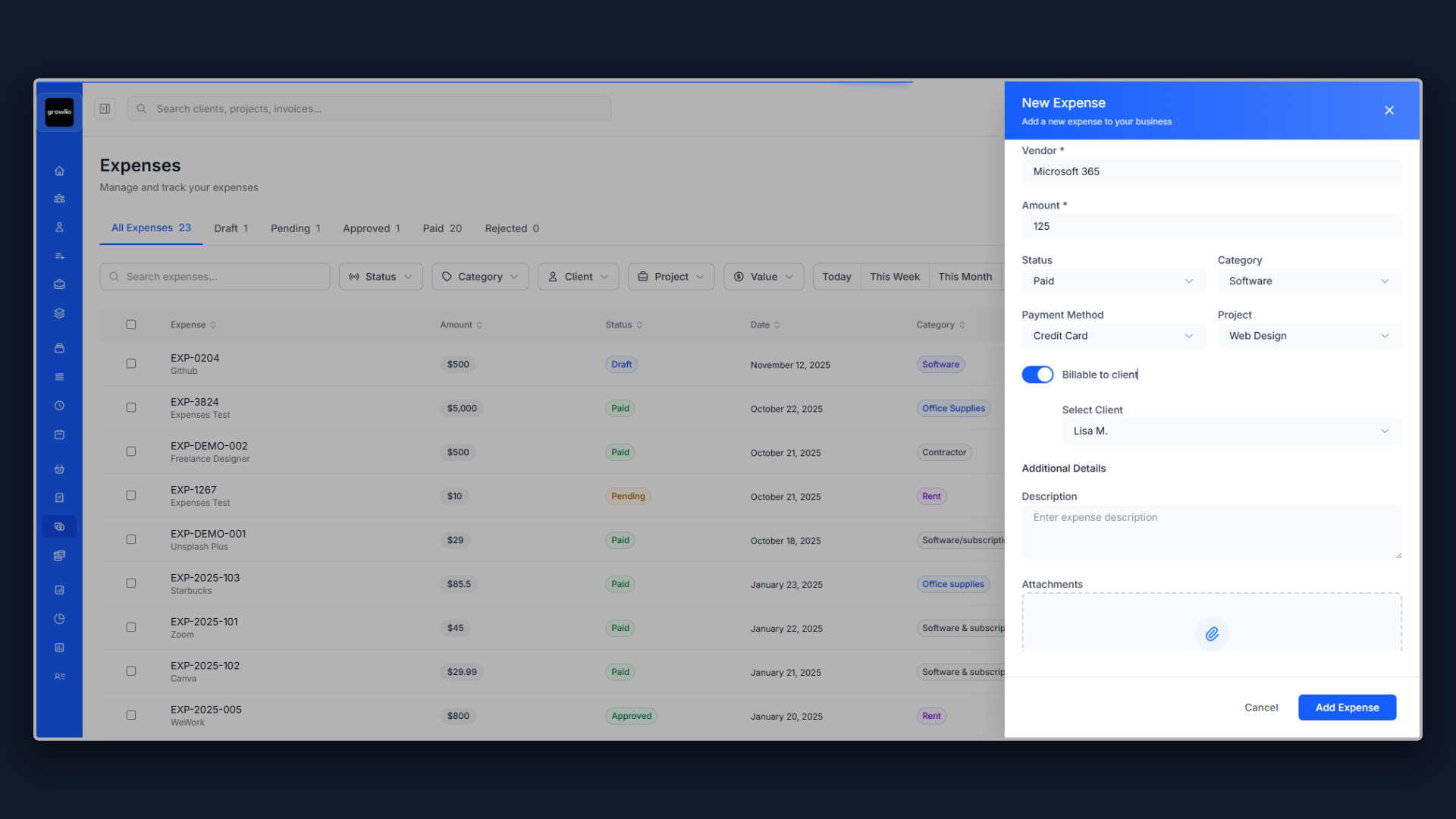1456x819 pixels.
Task: Open the Category filter dropdown
Action: (x=479, y=276)
